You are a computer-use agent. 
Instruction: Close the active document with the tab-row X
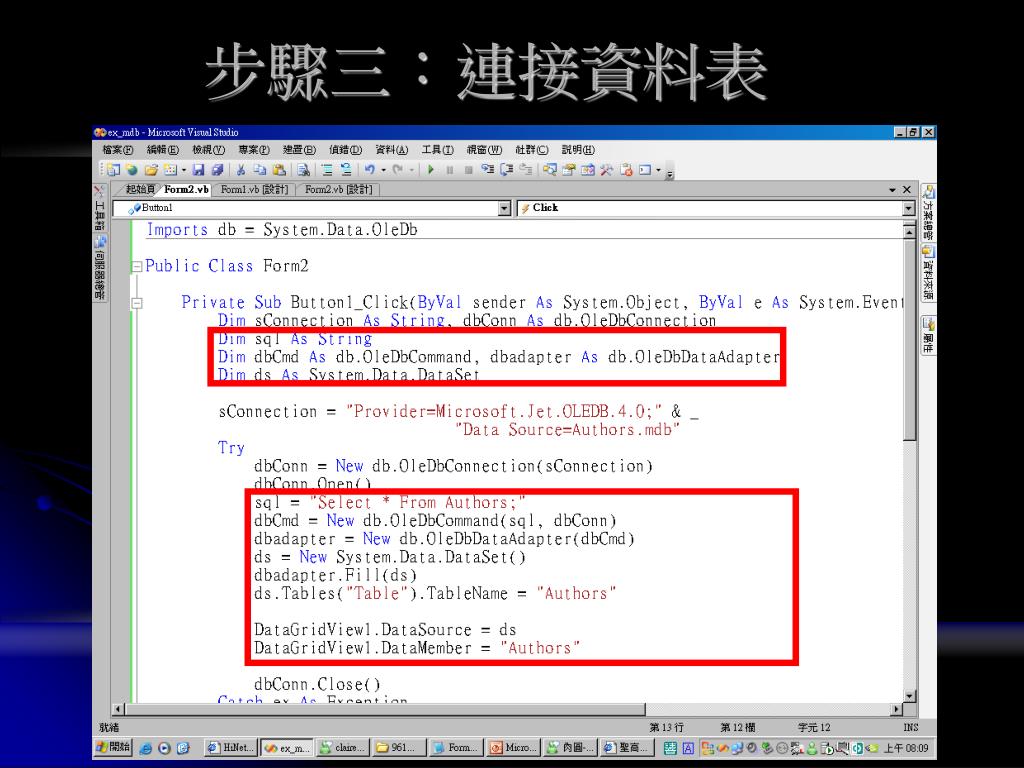pos(906,189)
